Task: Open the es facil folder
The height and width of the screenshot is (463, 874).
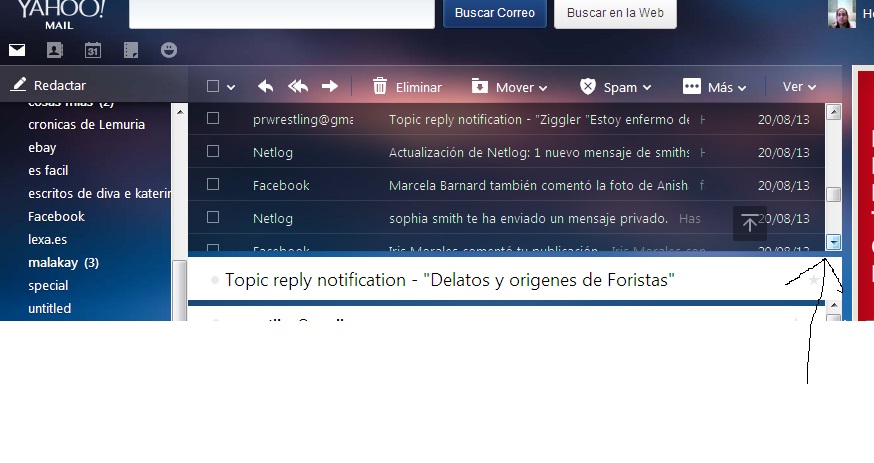Action: pyautogui.click(x=48, y=170)
